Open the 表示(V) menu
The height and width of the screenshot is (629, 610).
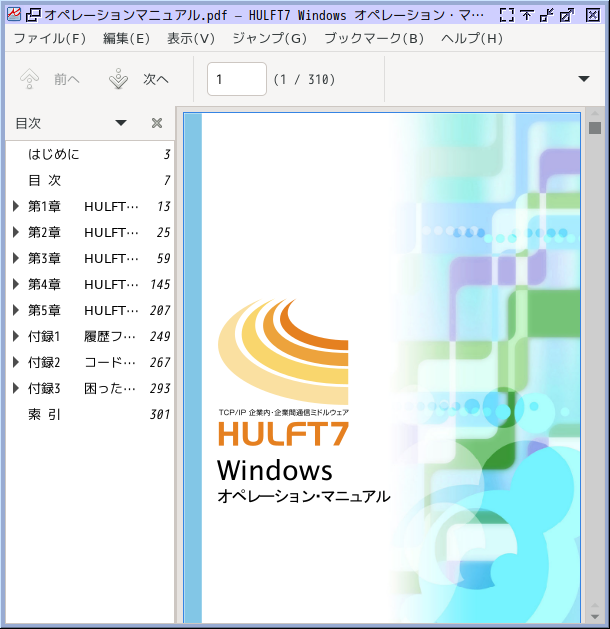[x=191, y=39]
